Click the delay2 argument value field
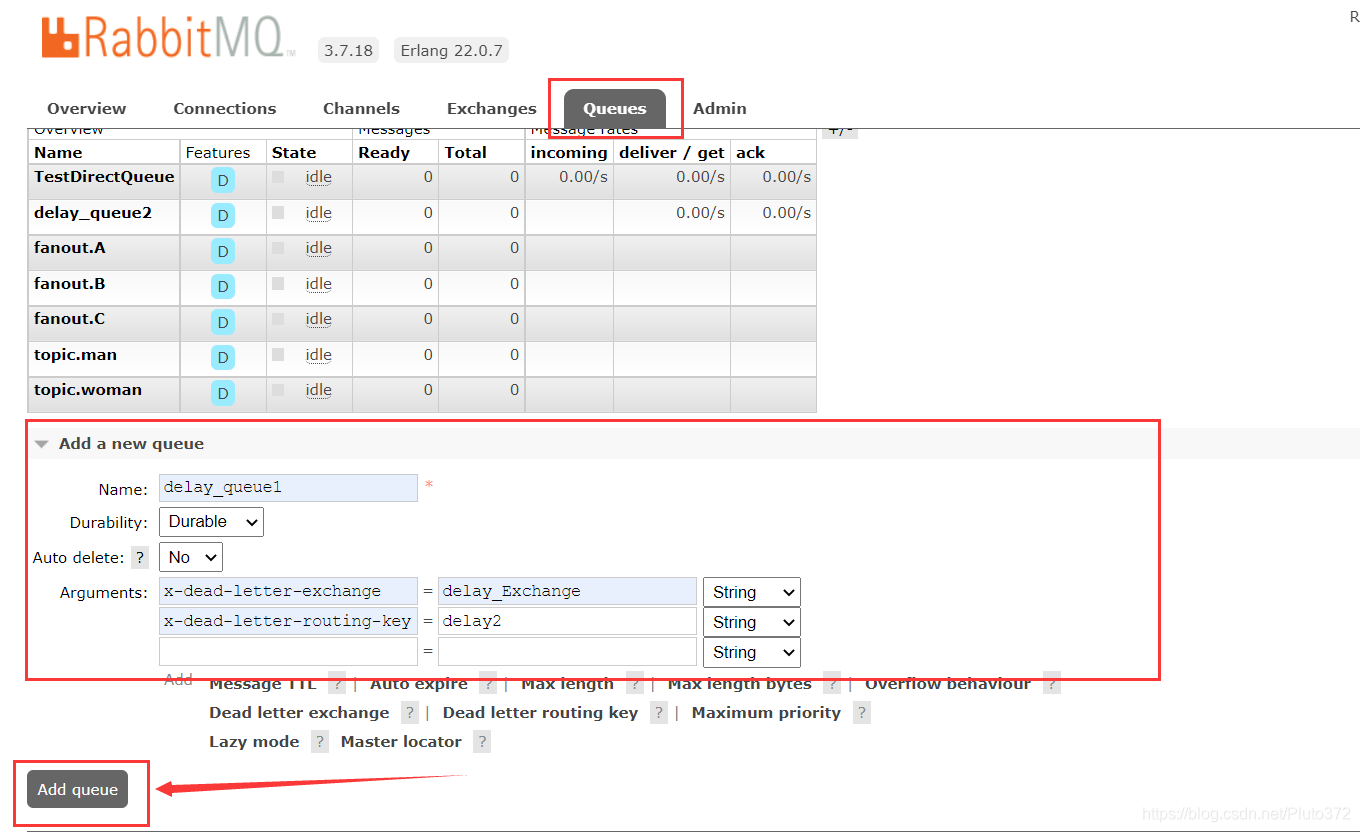 [x=567, y=621]
